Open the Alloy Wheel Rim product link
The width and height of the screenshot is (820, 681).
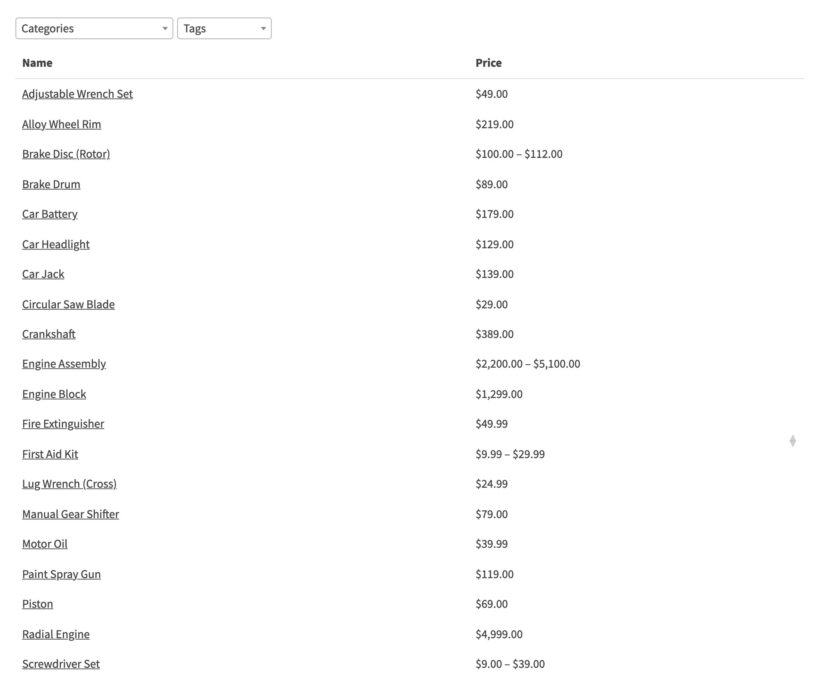(62, 124)
